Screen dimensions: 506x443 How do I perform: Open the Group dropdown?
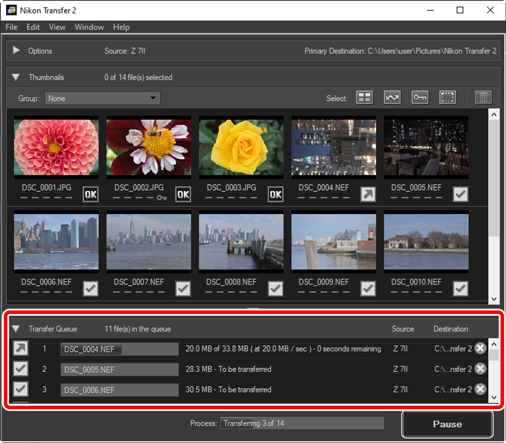click(102, 98)
